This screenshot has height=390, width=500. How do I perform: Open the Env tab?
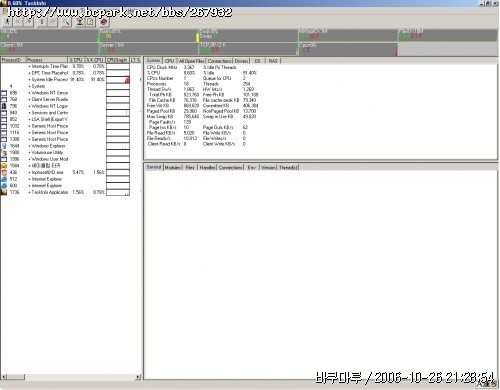click(x=252, y=167)
